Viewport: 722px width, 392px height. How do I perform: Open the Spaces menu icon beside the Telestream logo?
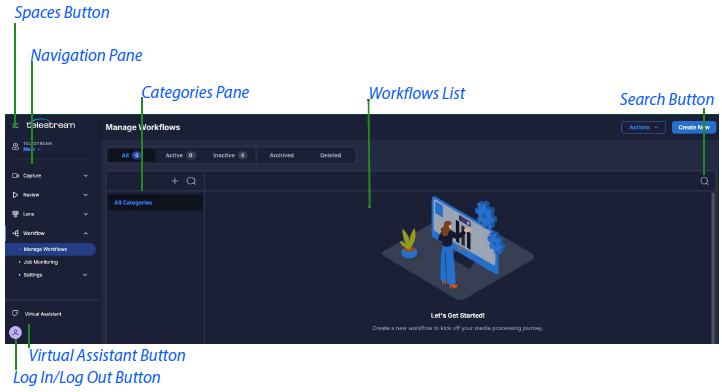(x=15, y=125)
